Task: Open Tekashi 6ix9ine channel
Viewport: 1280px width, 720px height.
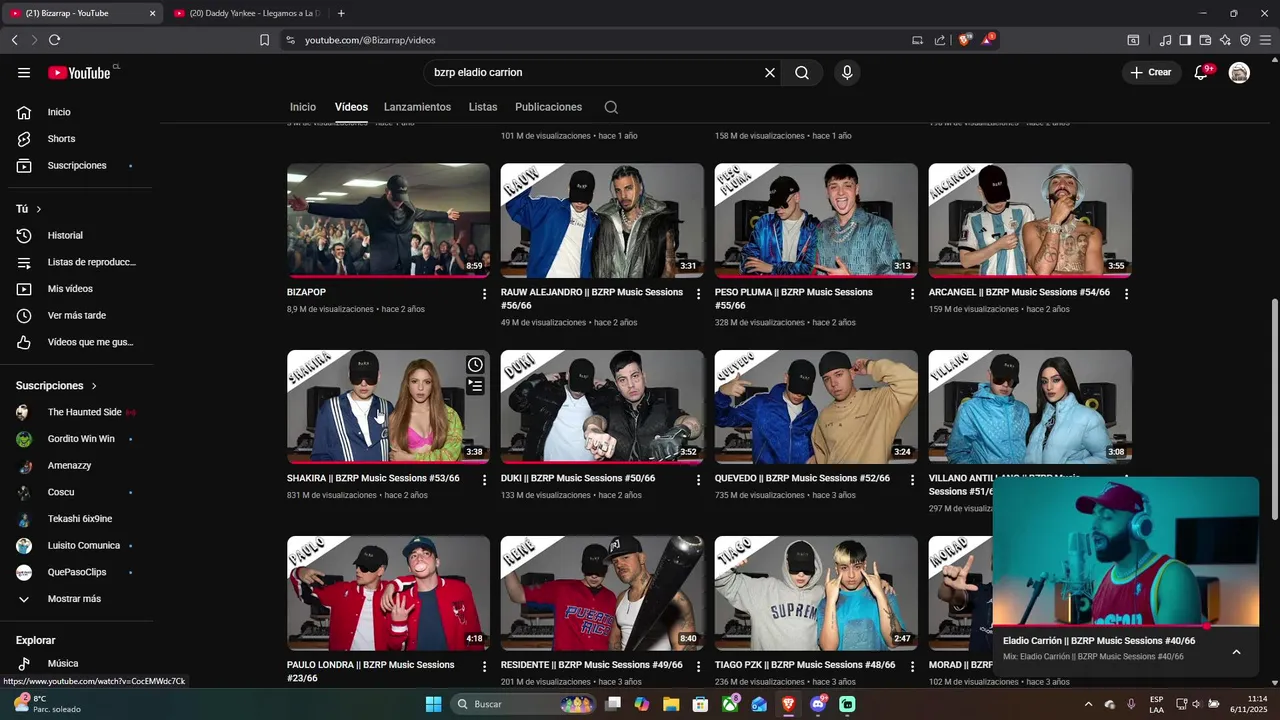Action: [80, 519]
